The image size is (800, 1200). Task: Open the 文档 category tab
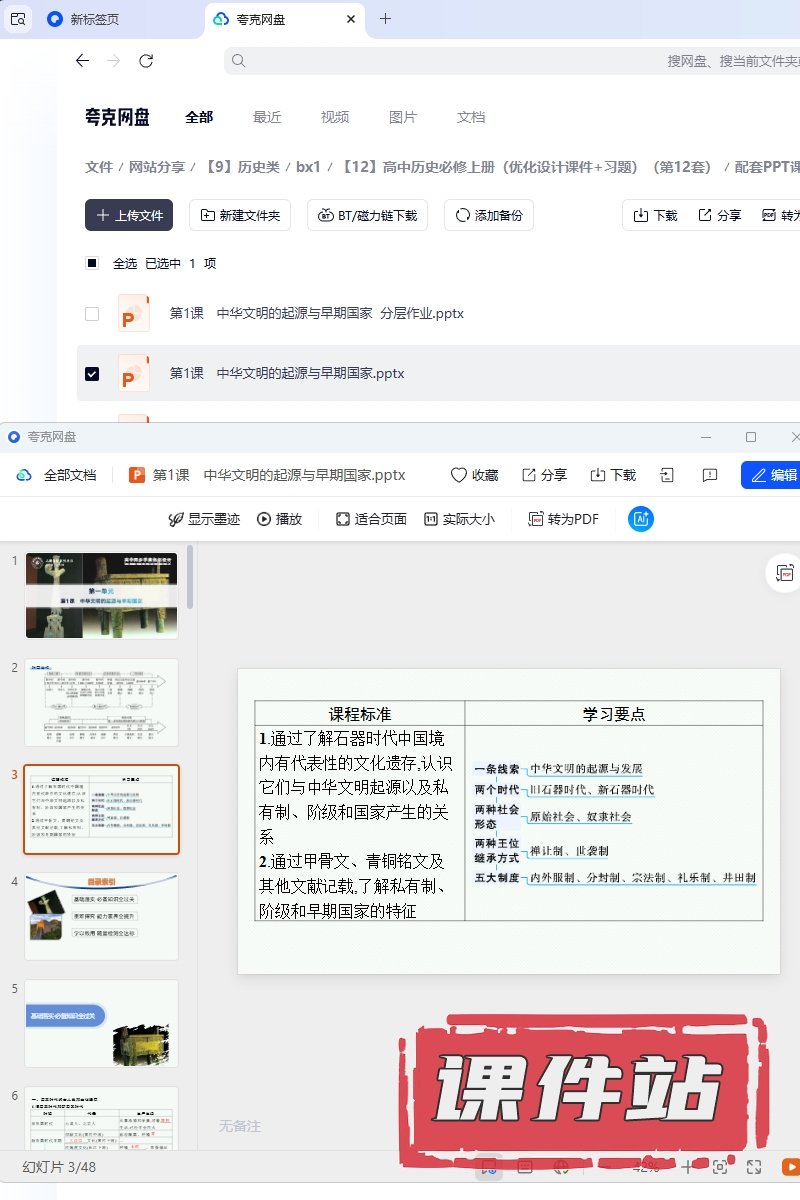(x=471, y=117)
